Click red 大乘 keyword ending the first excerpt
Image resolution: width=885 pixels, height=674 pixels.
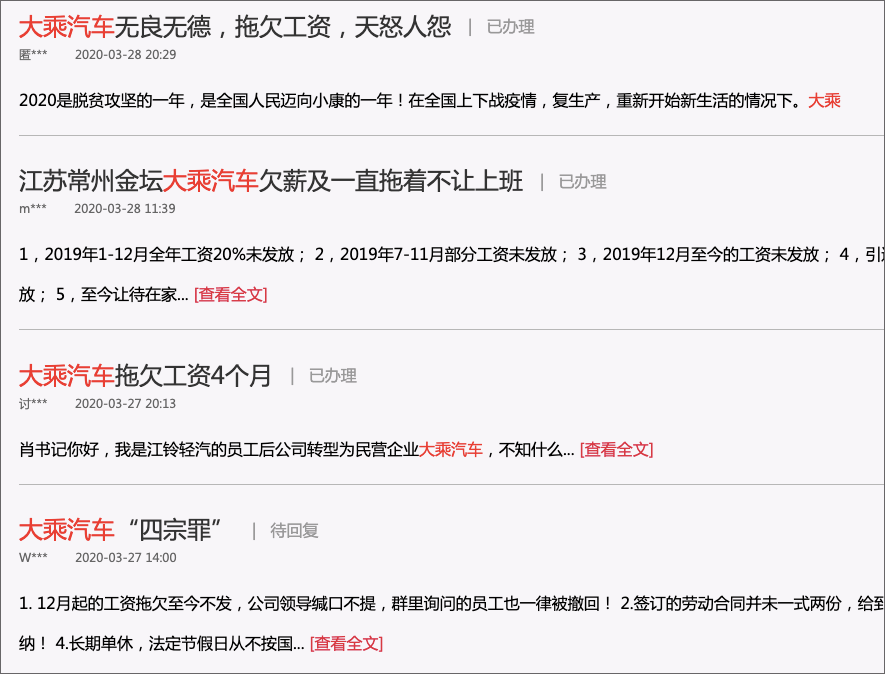click(x=825, y=100)
